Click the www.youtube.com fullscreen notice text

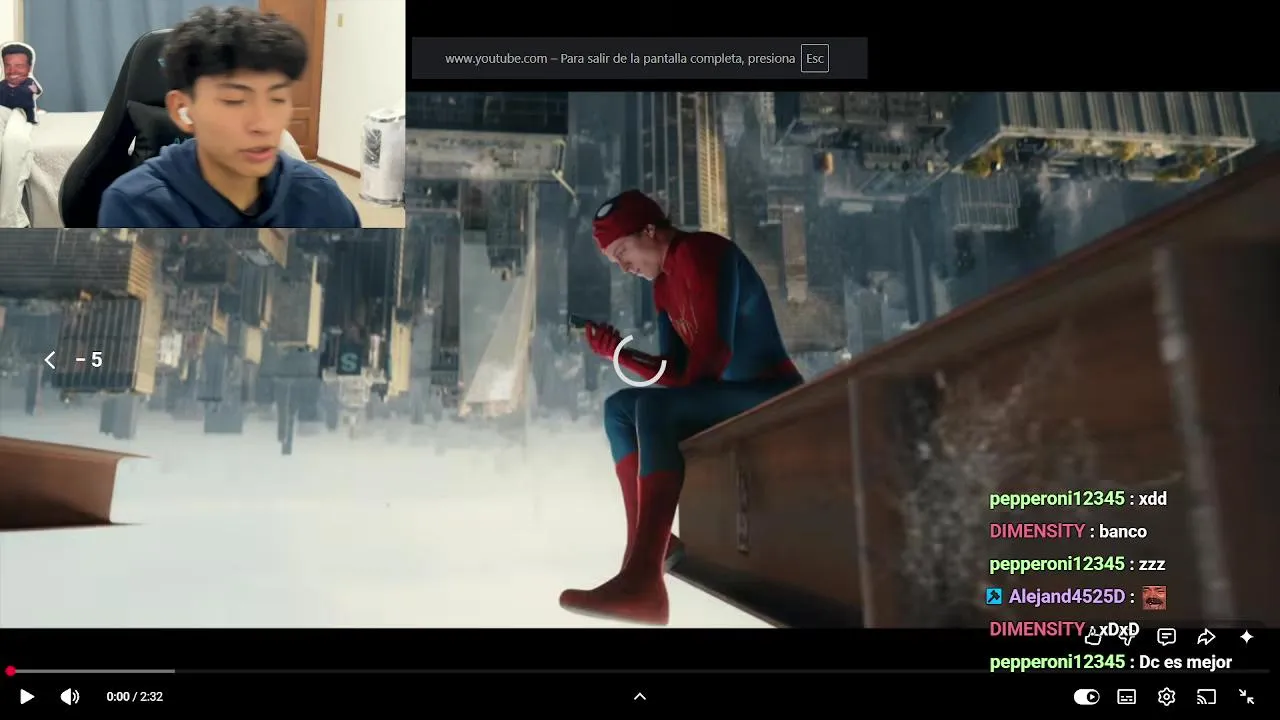620,58
